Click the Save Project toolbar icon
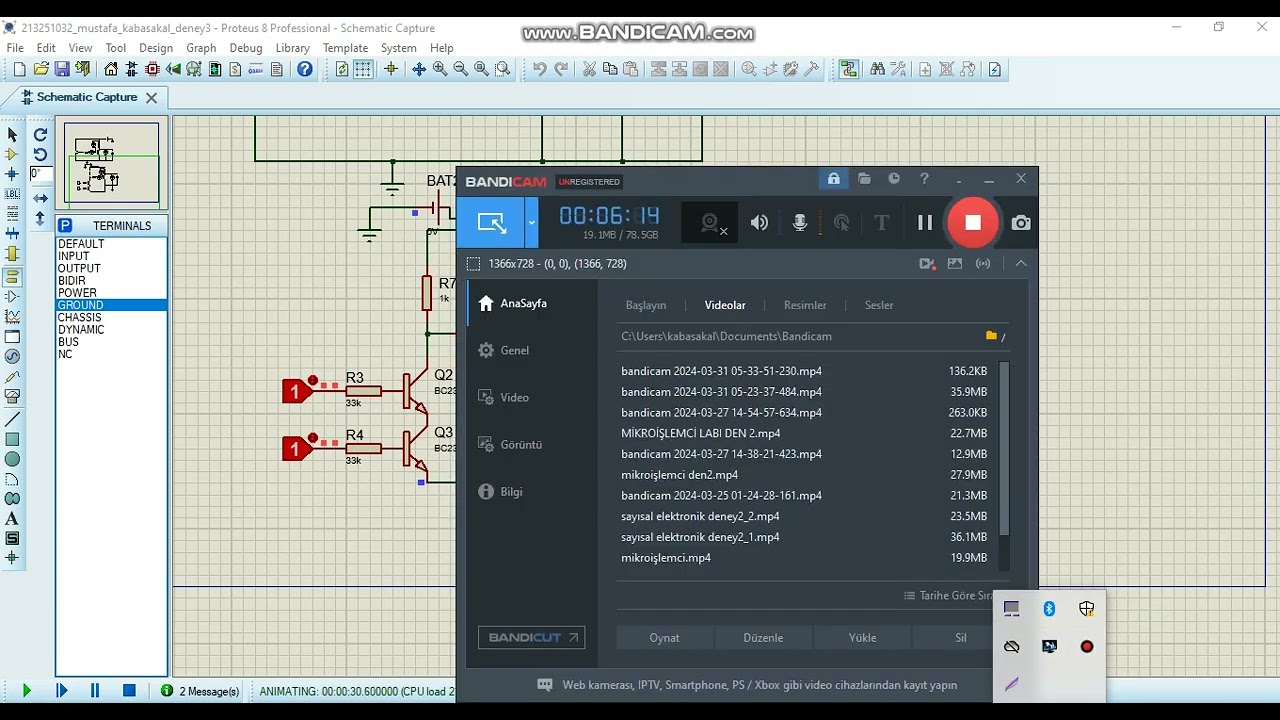 click(62, 69)
